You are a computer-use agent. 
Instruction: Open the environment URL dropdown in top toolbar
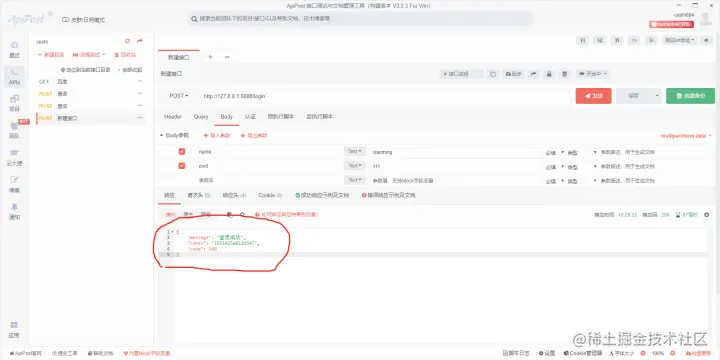[x=680, y=40]
